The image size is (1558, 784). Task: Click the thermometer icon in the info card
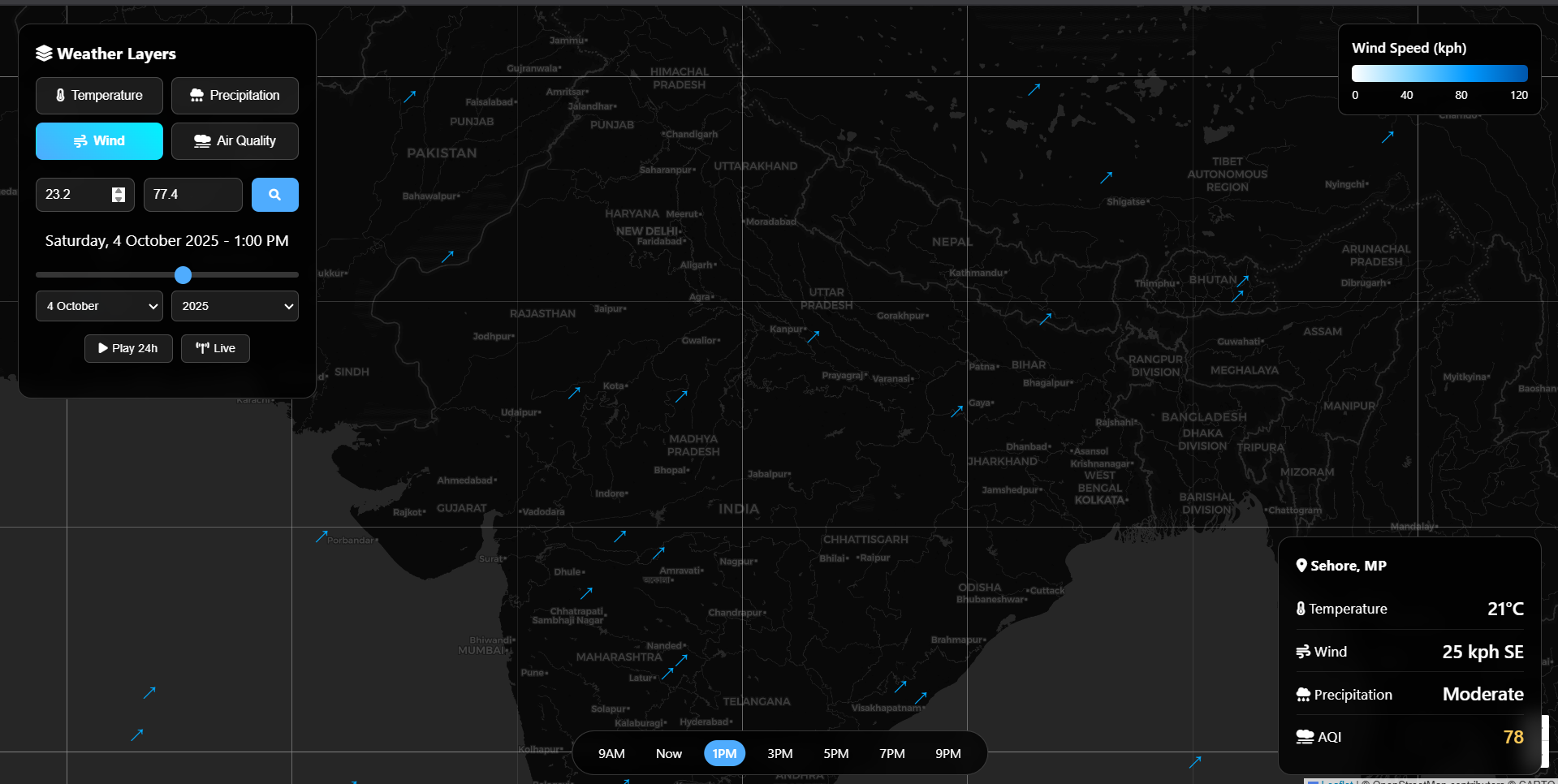pos(1301,609)
